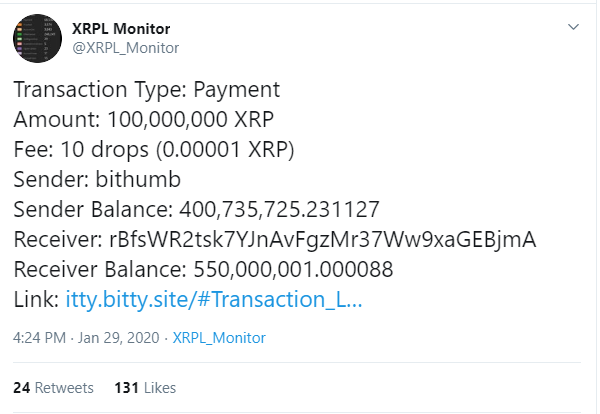Viewport: 600px width, 414px height.
Task: Open the XRPL_Monitor source link beside the date
Action: coord(219,338)
